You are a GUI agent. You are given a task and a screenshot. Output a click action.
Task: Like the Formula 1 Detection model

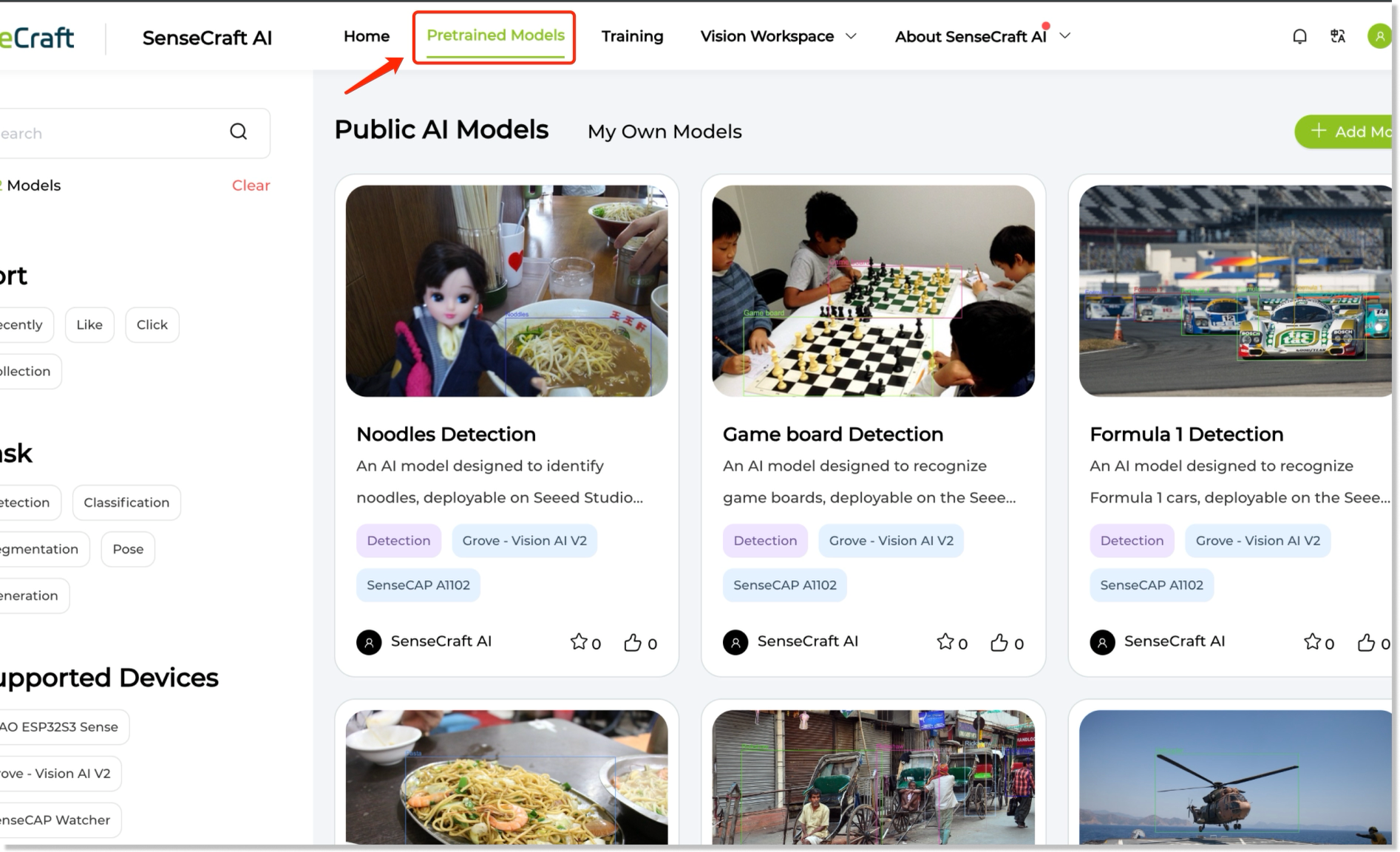click(1366, 642)
